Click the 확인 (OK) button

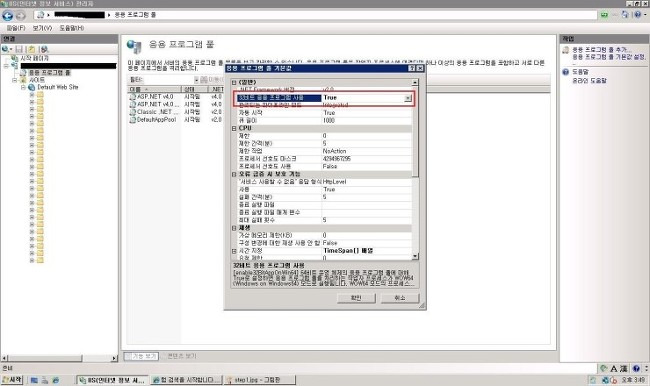(356, 298)
